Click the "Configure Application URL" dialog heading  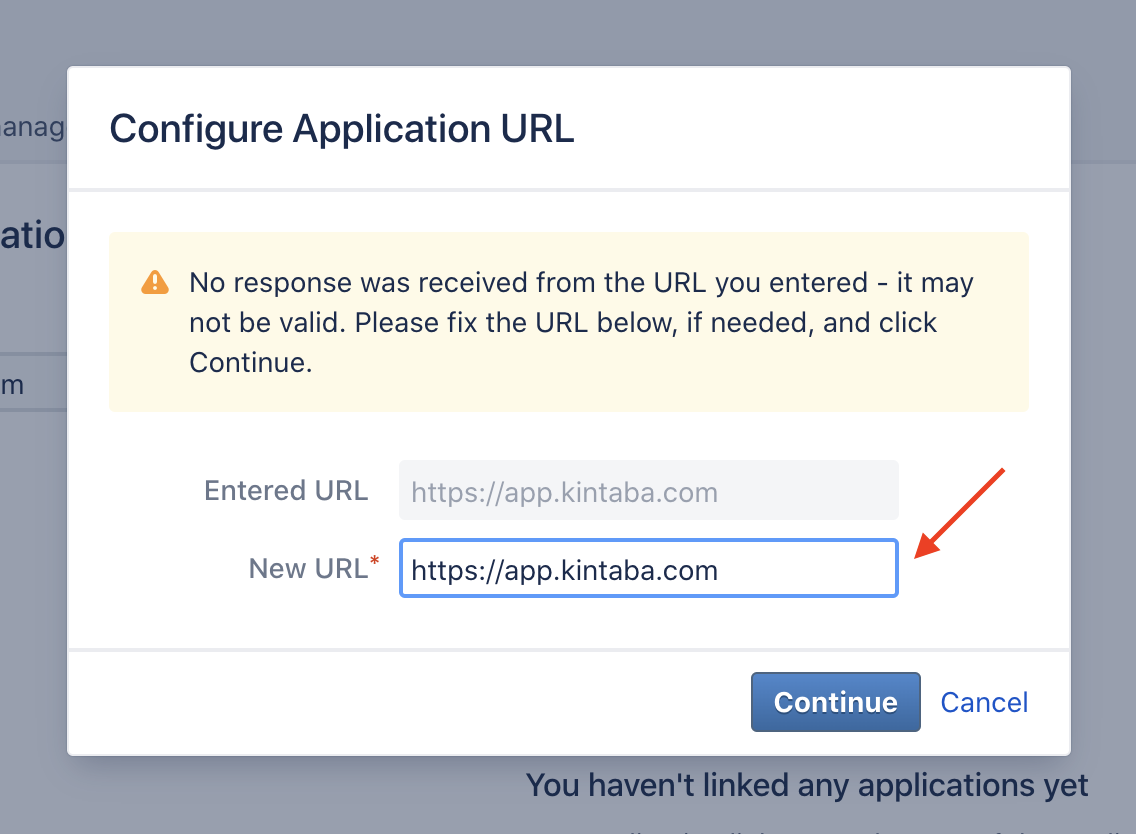click(341, 129)
